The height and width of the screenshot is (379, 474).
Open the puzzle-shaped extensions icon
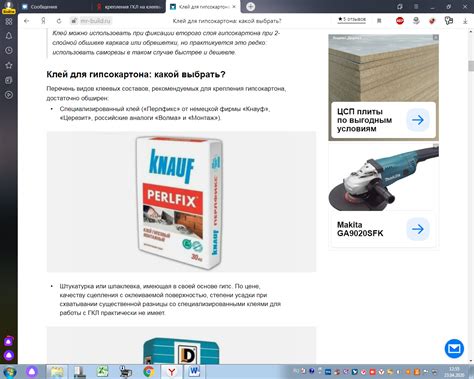point(449,21)
